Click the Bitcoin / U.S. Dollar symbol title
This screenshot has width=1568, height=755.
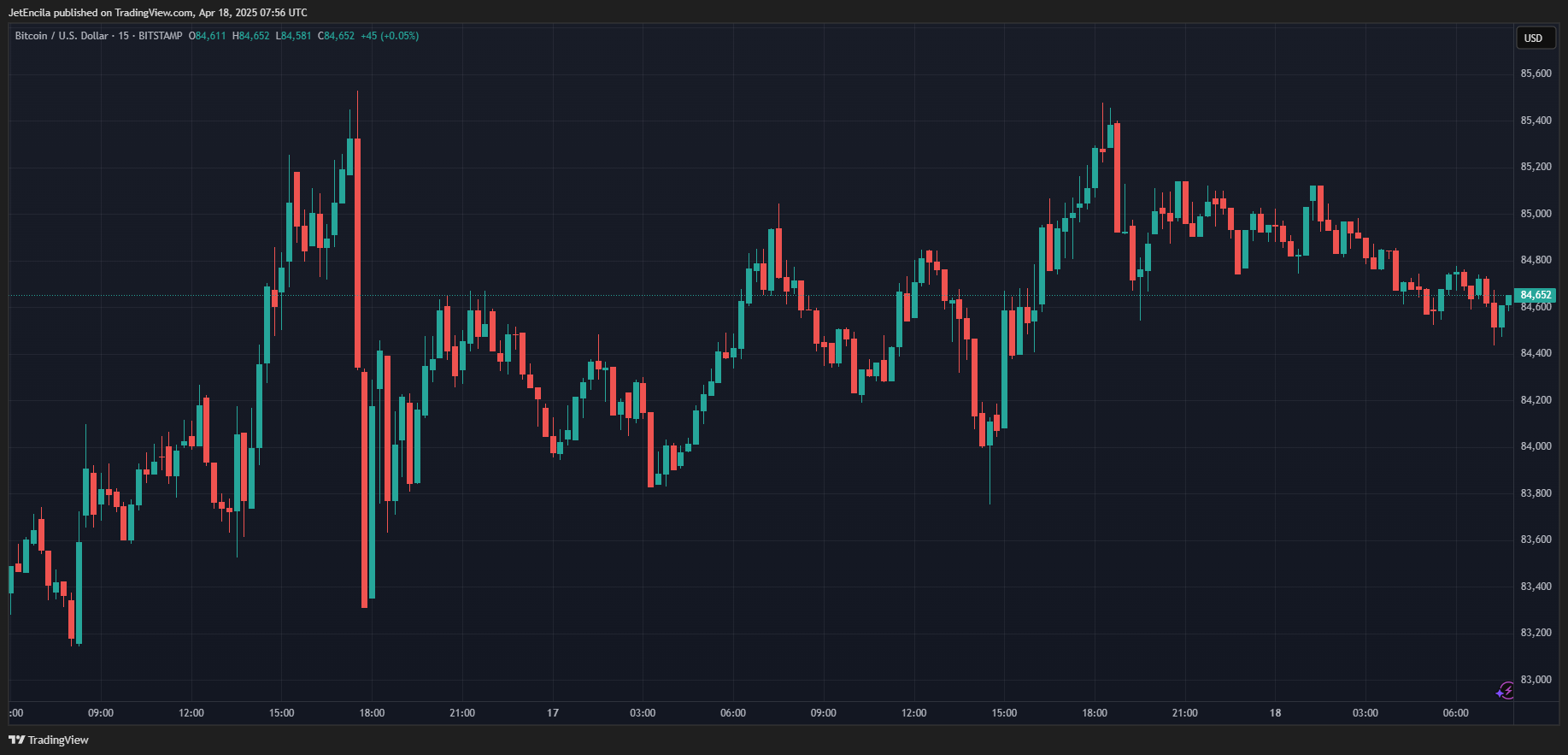[62, 36]
